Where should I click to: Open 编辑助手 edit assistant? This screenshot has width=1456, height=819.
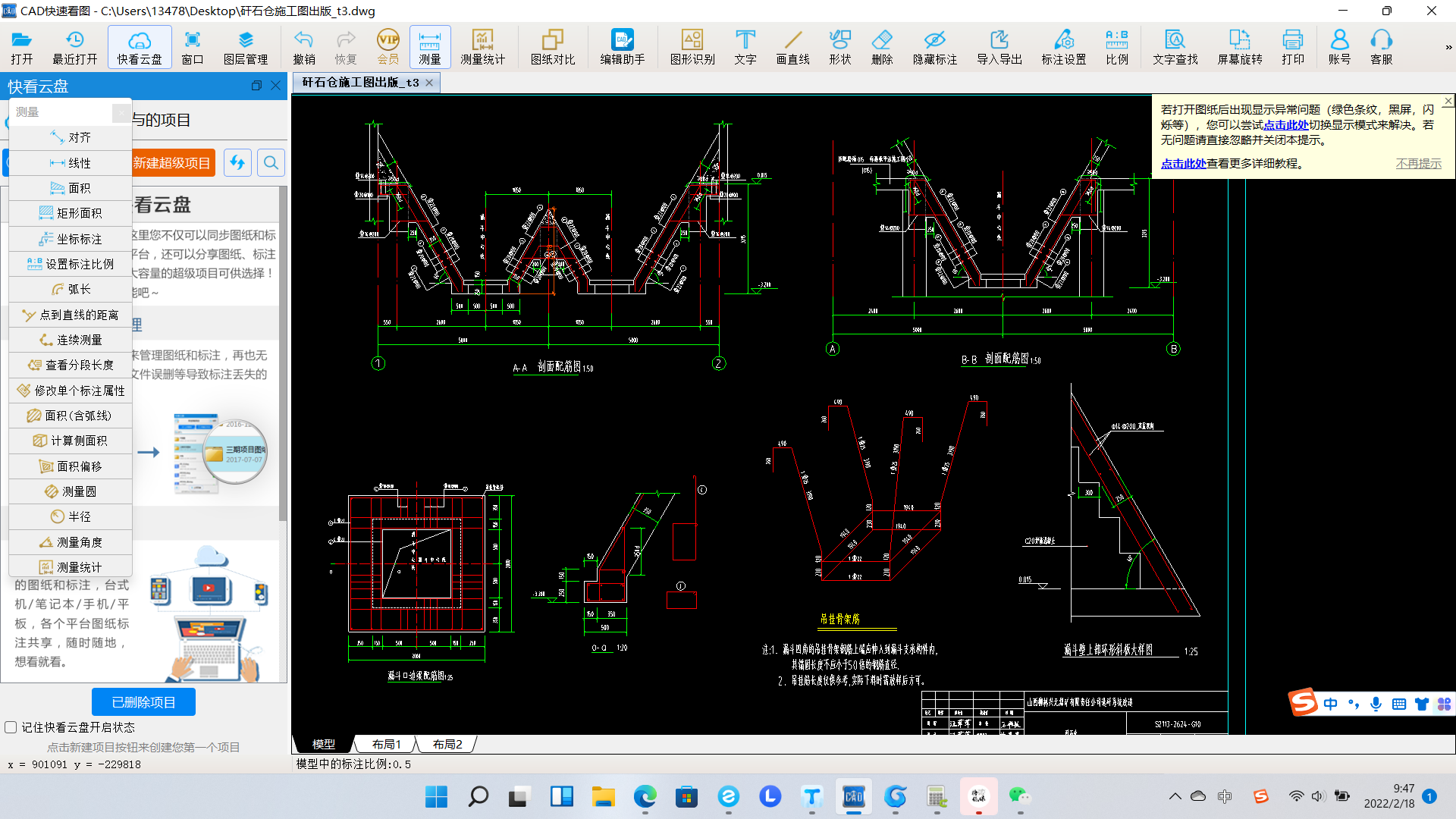pyautogui.click(x=623, y=47)
